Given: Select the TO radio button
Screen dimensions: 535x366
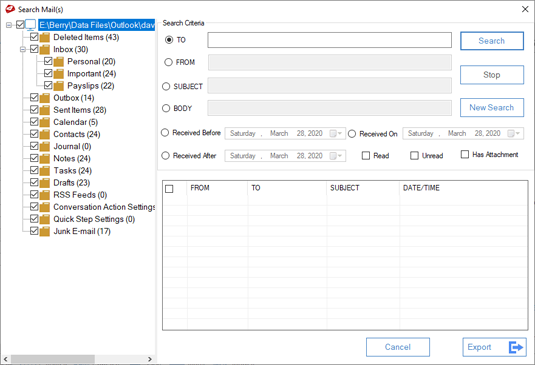Looking at the screenshot, I should click(169, 40).
